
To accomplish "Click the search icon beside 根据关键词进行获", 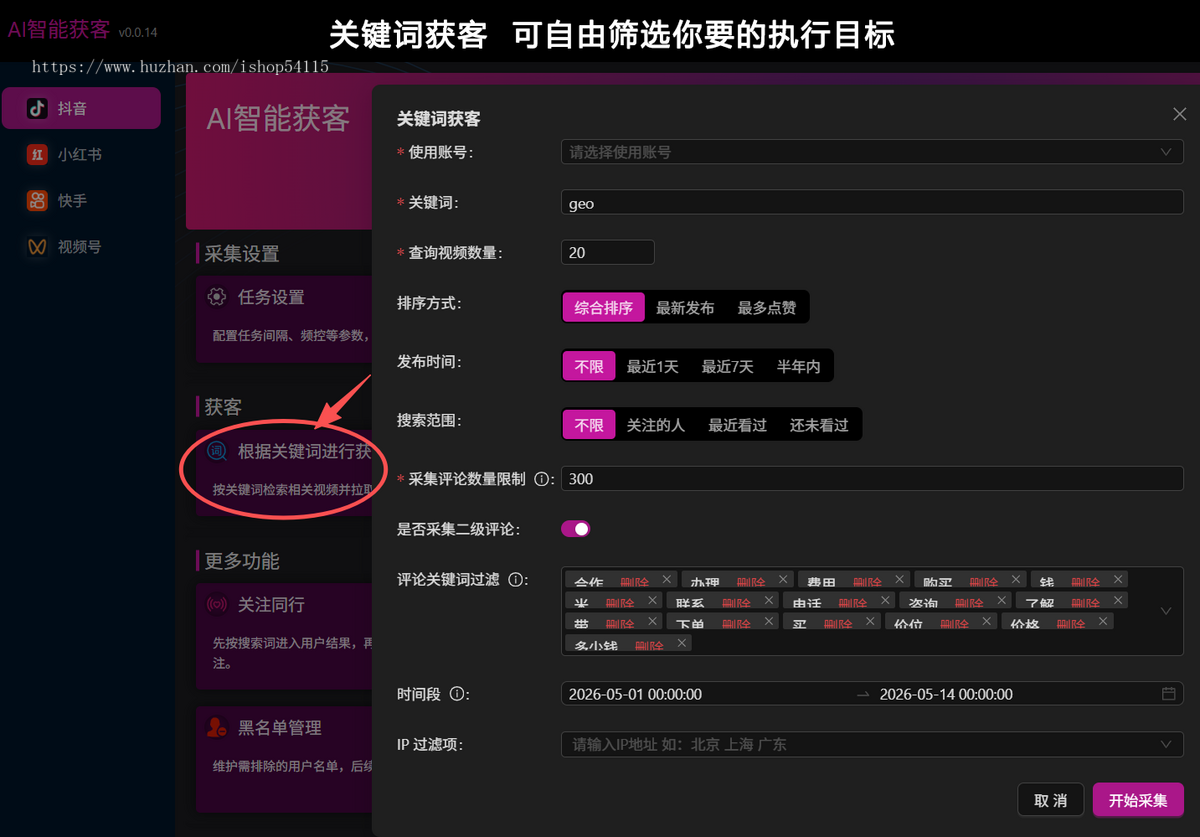I will [x=217, y=451].
